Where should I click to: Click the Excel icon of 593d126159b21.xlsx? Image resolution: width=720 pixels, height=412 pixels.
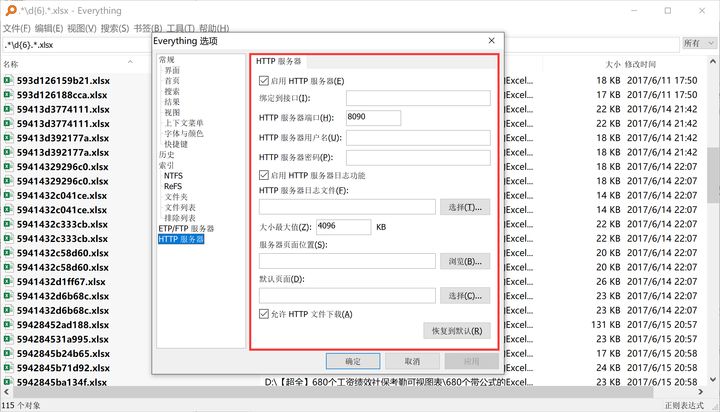point(8,80)
